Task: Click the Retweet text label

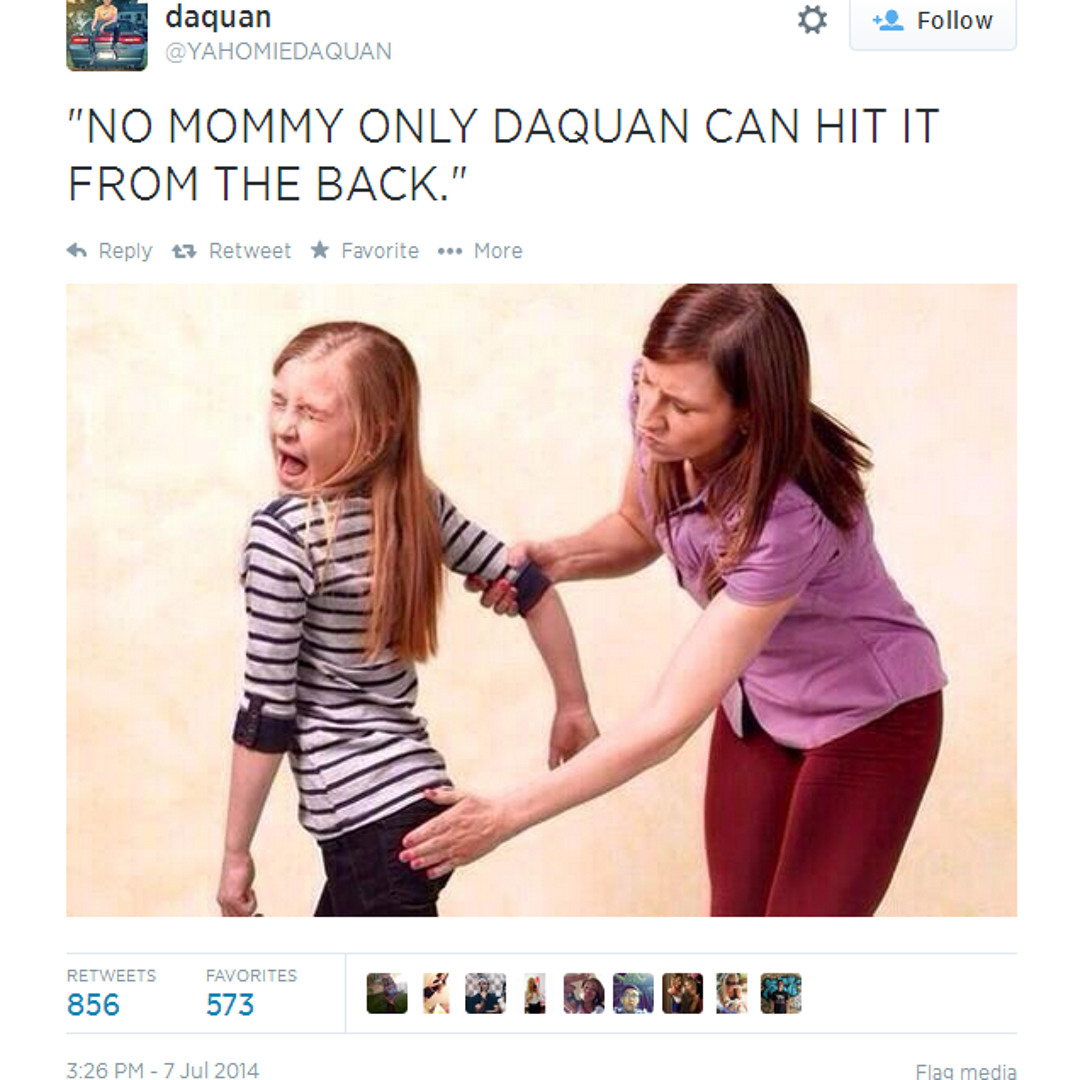Action: point(250,251)
